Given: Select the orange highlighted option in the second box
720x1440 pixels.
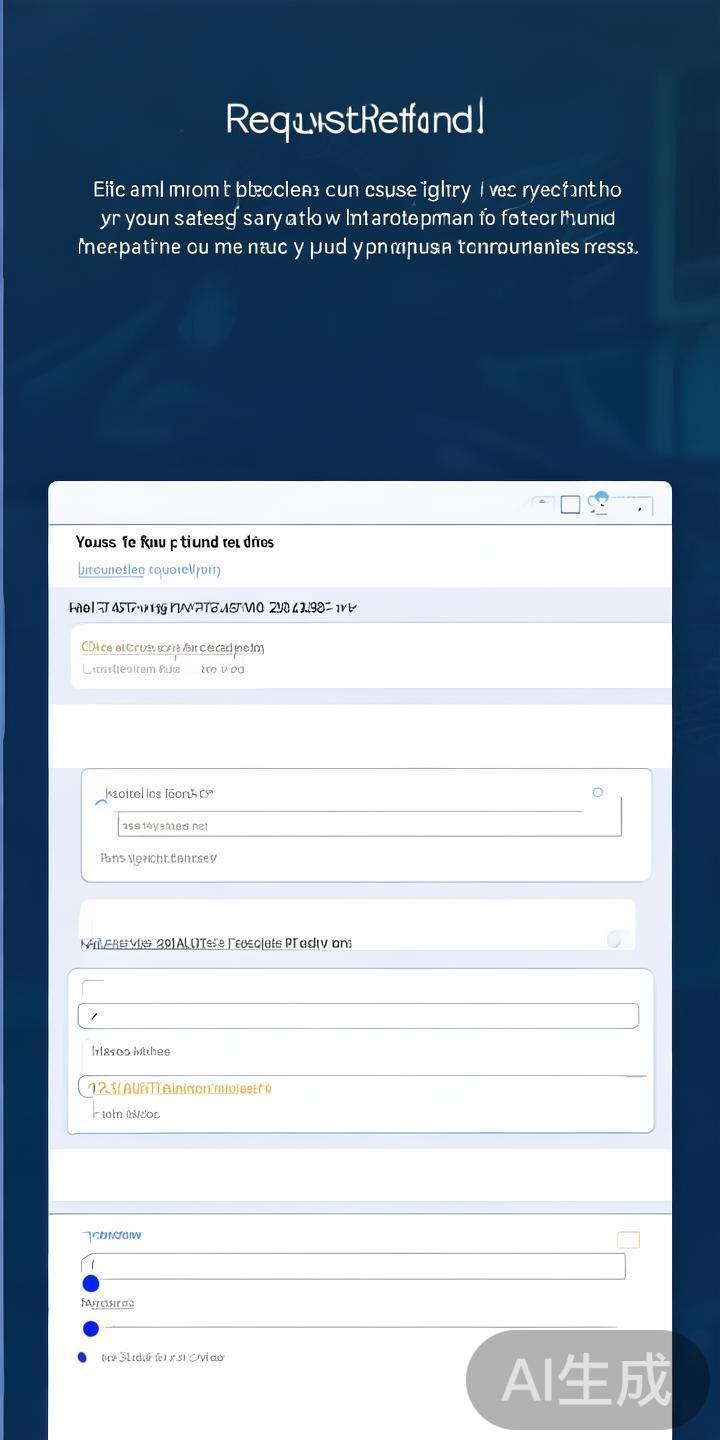Looking at the screenshot, I should [180, 1088].
